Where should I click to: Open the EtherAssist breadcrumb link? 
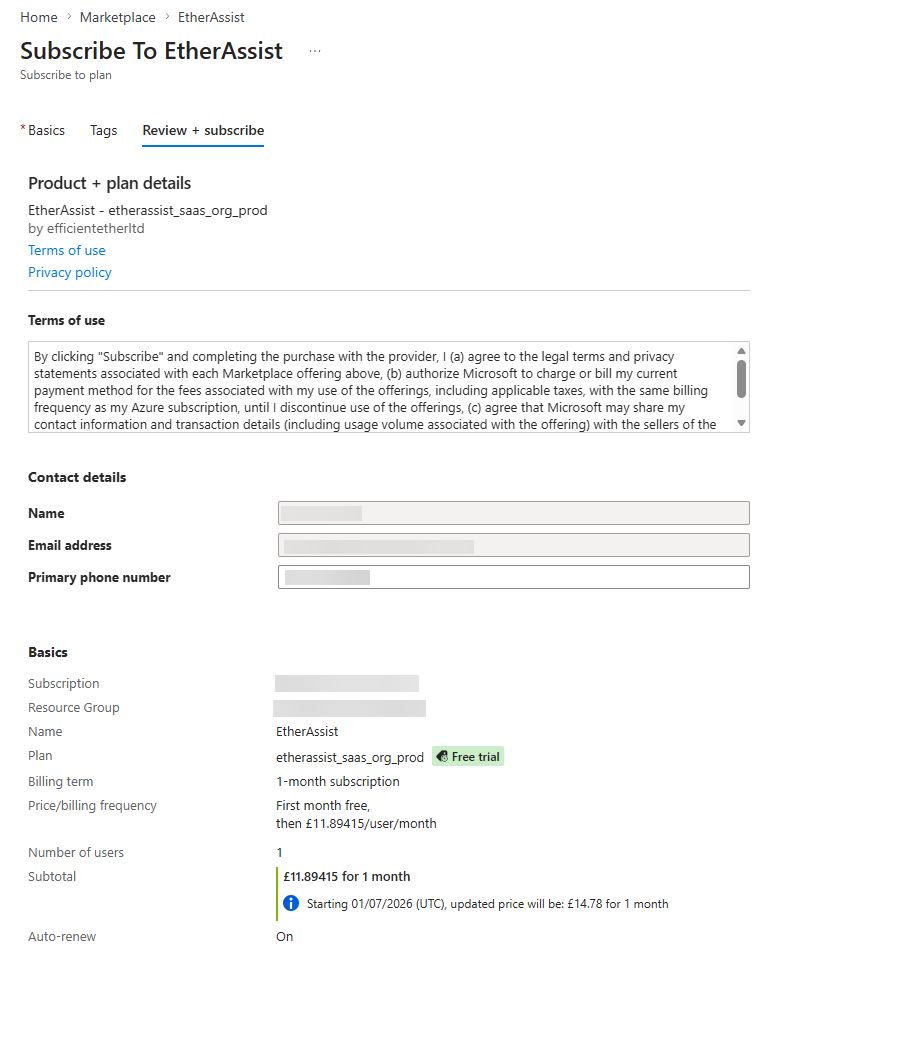211,17
